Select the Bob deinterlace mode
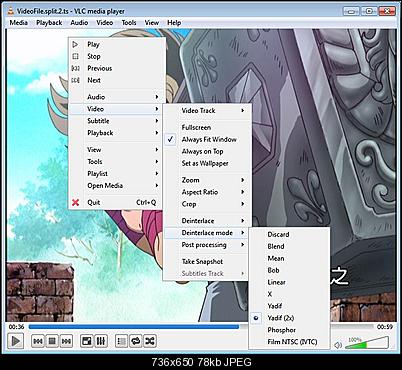This screenshot has height=370, width=402. [289, 270]
